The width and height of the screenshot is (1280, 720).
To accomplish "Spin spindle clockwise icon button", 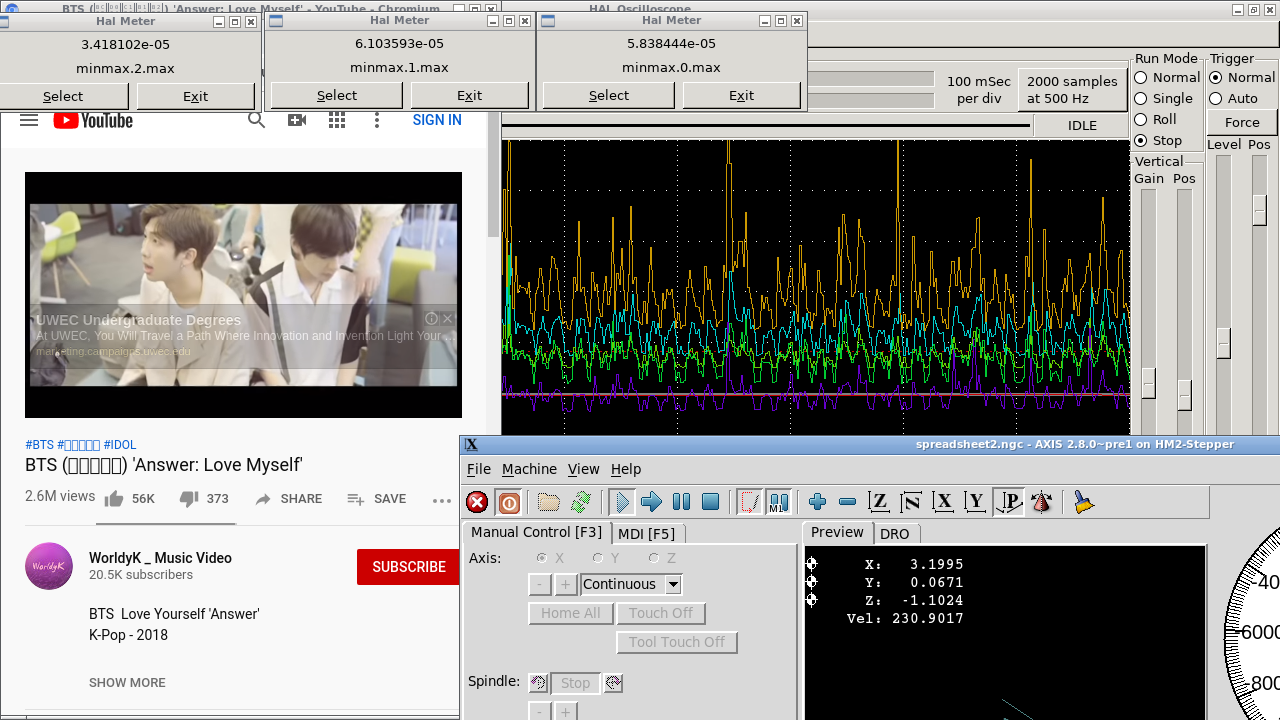I will point(613,682).
